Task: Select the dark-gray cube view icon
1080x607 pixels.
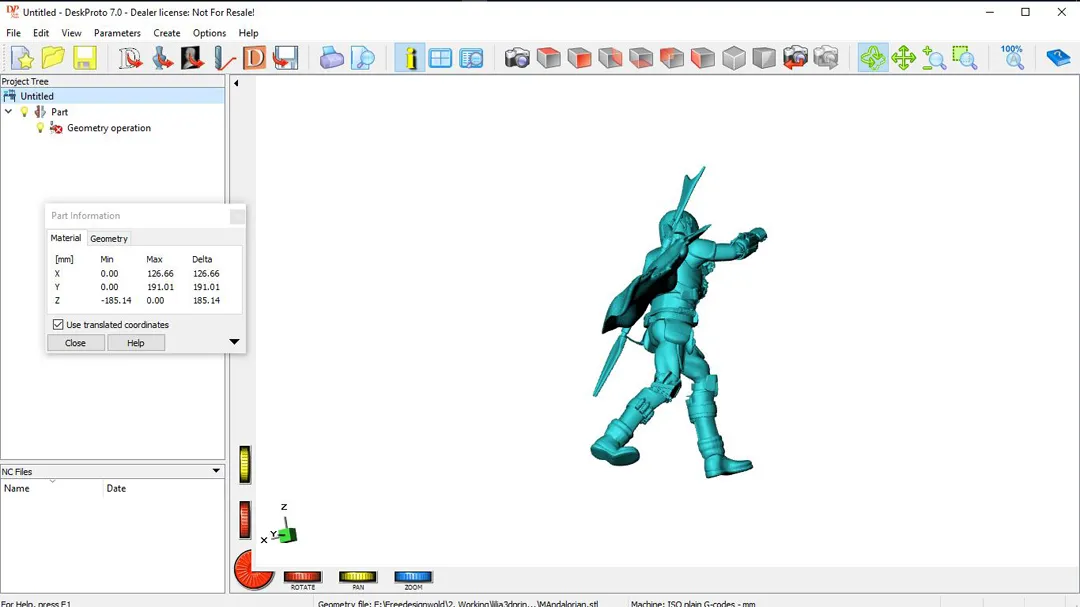Action: [764, 58]
